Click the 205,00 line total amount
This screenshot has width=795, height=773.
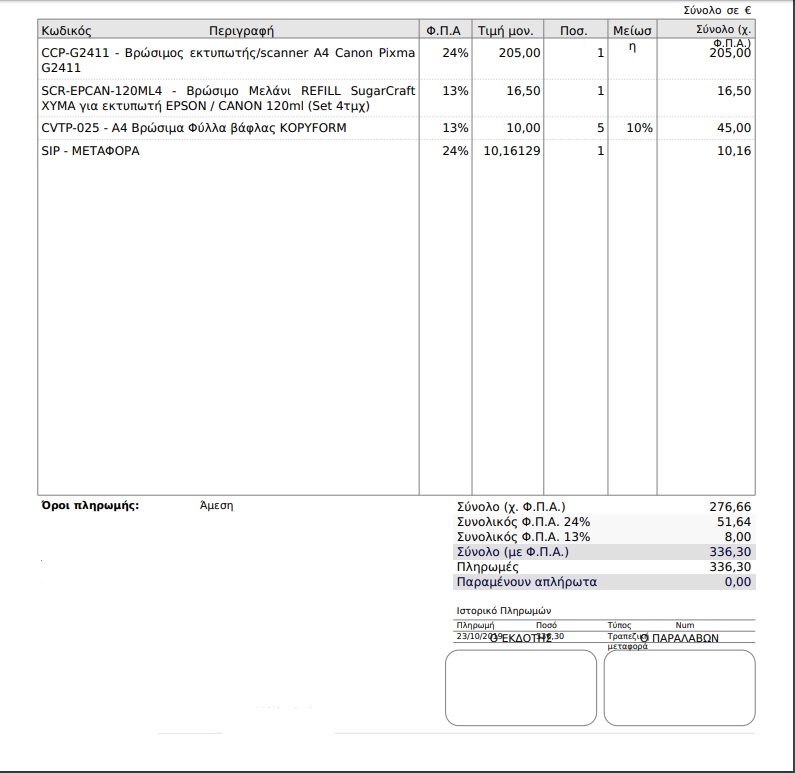pos(730,53)
